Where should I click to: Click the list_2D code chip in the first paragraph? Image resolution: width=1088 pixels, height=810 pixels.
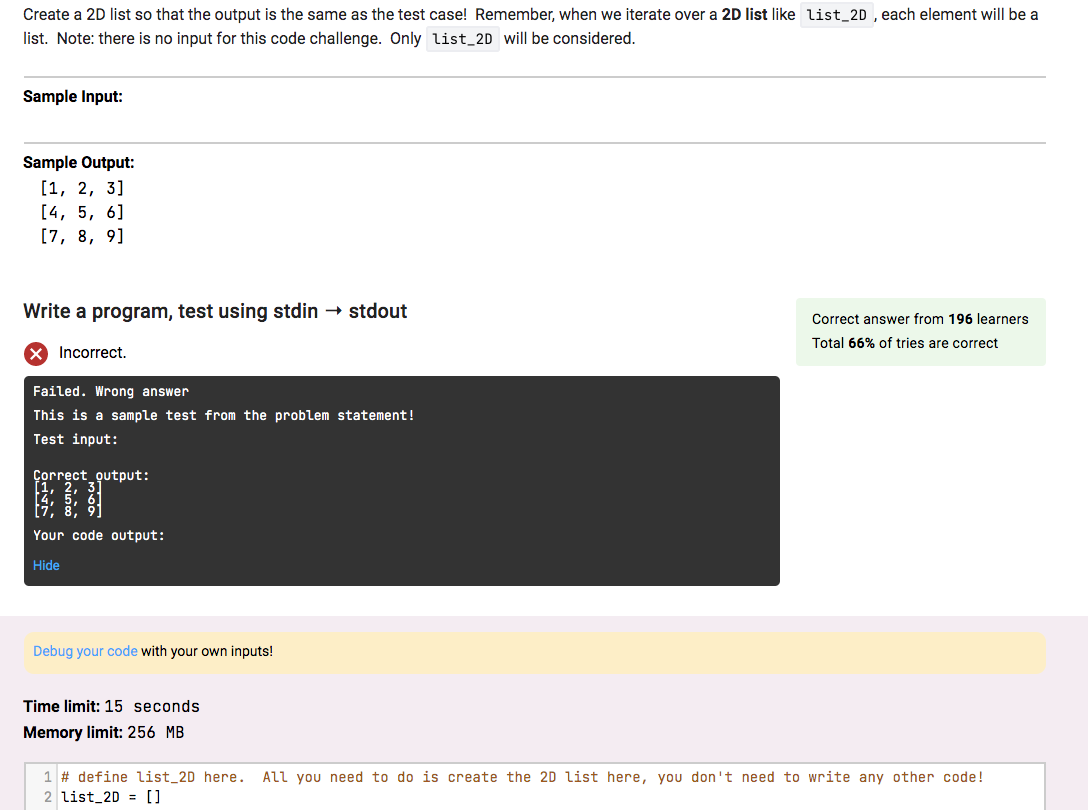click(837, 14)
